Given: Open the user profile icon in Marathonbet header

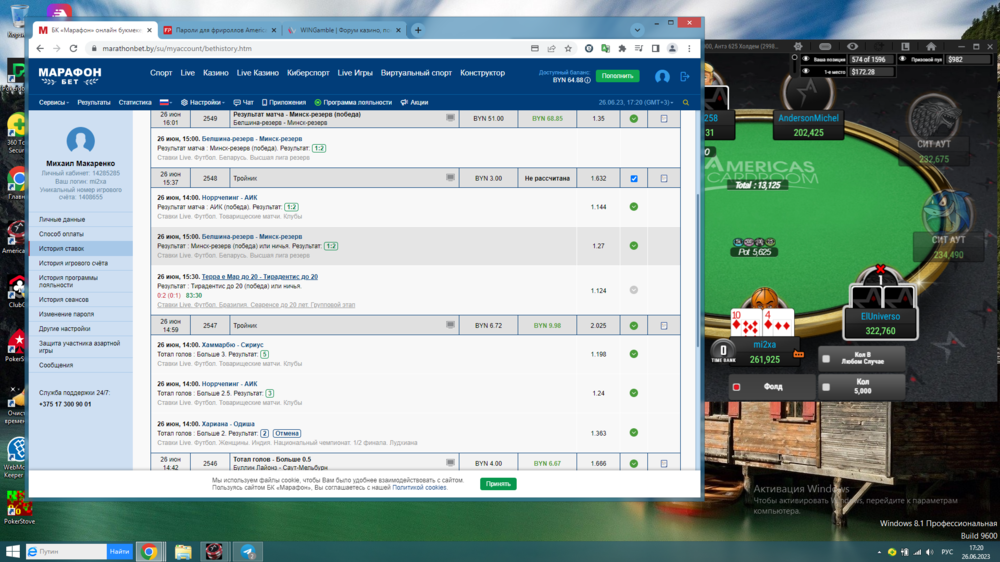Looking at the screenshot, I should [x=662, y=76].
